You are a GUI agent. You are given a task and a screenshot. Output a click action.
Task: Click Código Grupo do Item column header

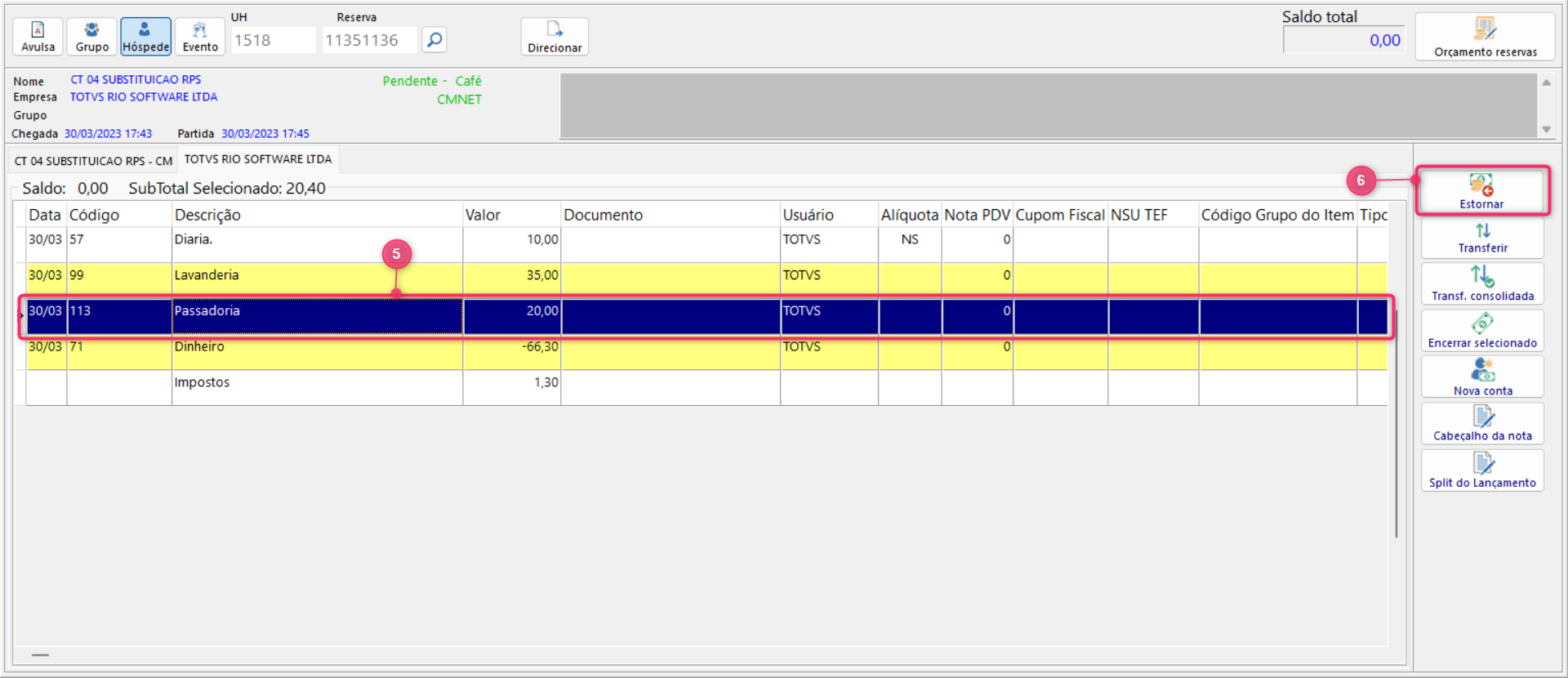1278,215
